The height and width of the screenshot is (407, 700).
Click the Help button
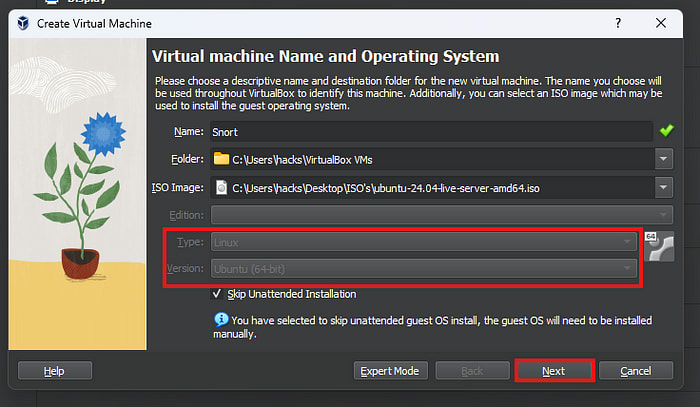[x=55, y=371]
